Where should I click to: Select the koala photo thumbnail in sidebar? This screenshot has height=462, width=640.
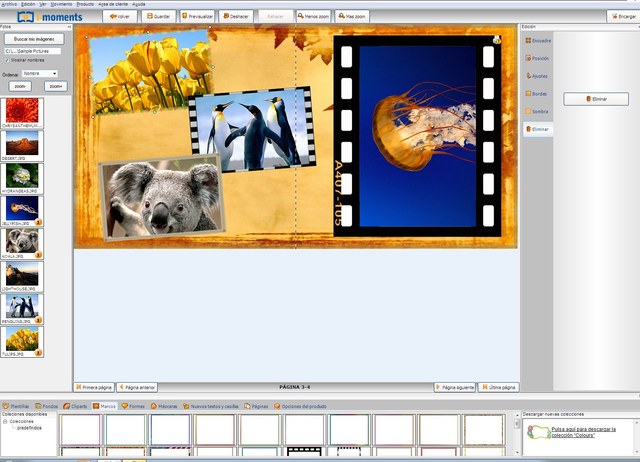(x=23, y=240)
